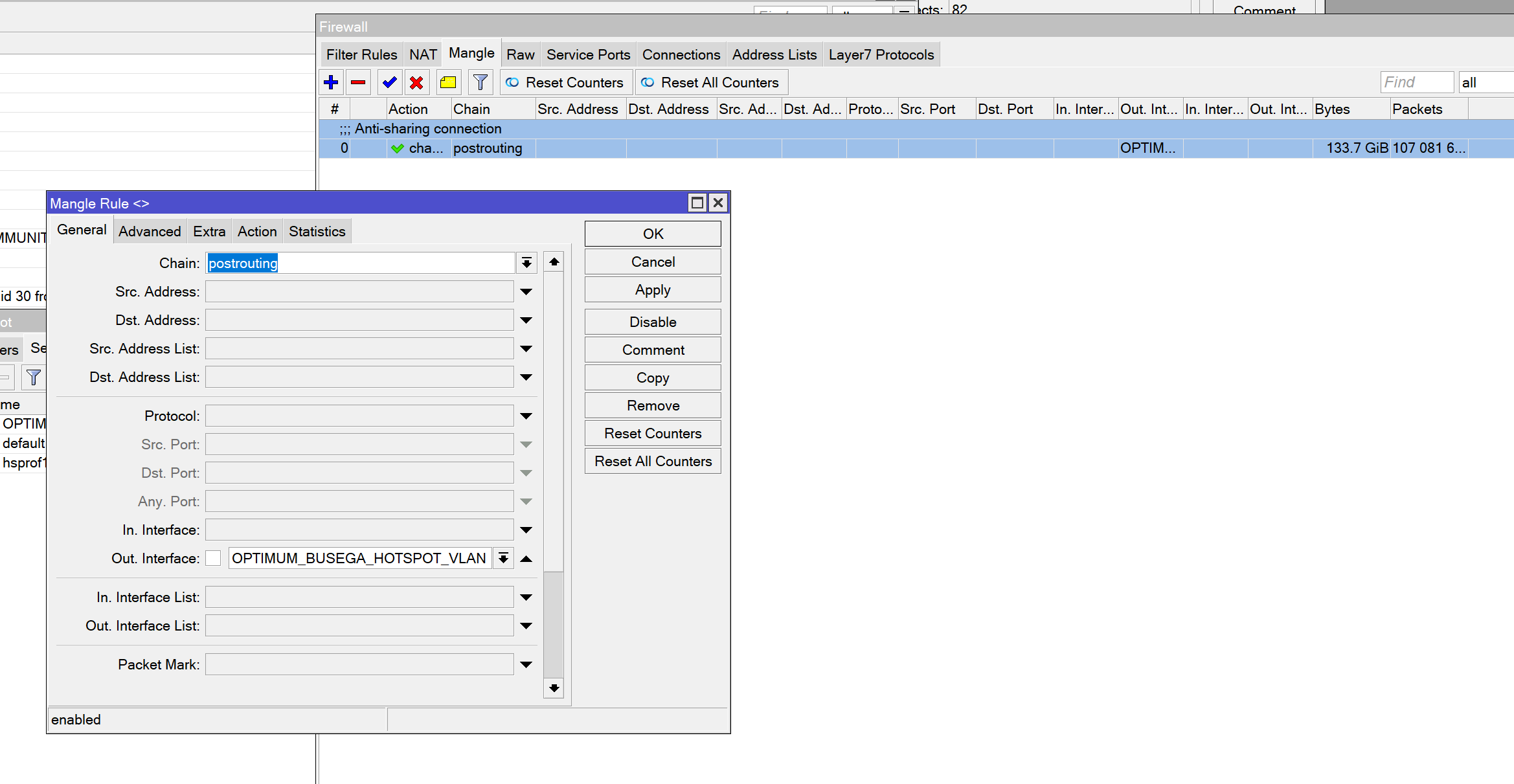Click the Disable button in dialog
This screenshot has width=1514, height=784.
(652, 322)
